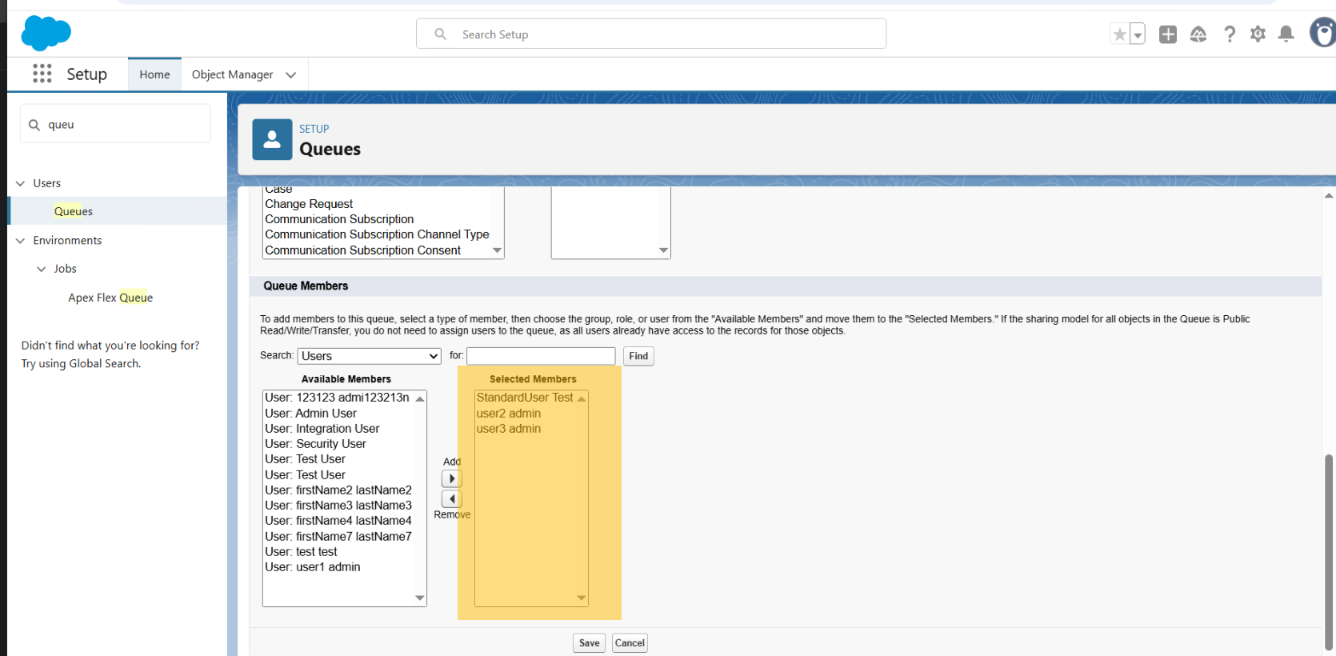Open the favorites list dropdown arrow
1336x656 pixels.
click(x=1138, y=35)
